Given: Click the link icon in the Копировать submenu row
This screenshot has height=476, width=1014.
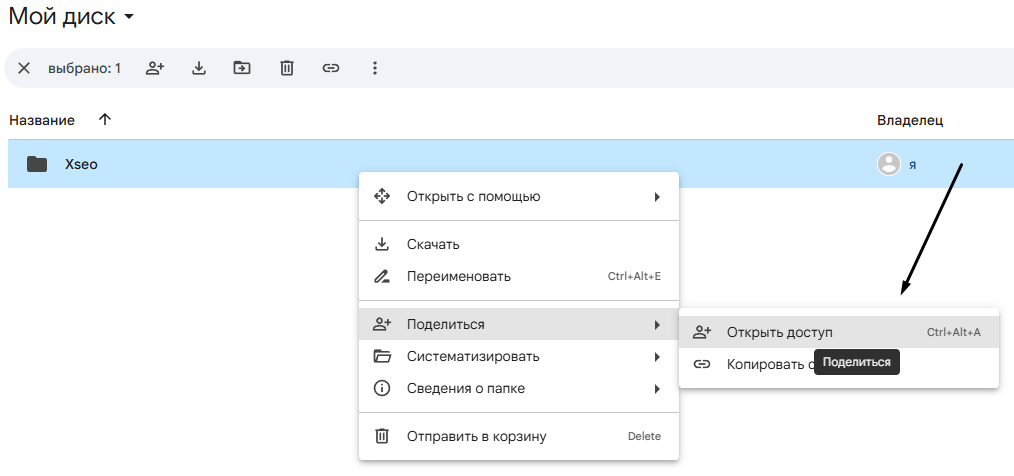Looking at the screenshot, I should (x=702, y=364).
